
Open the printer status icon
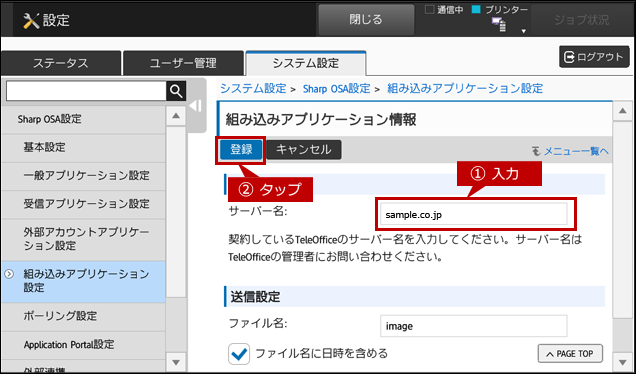[x=499, y=25]
